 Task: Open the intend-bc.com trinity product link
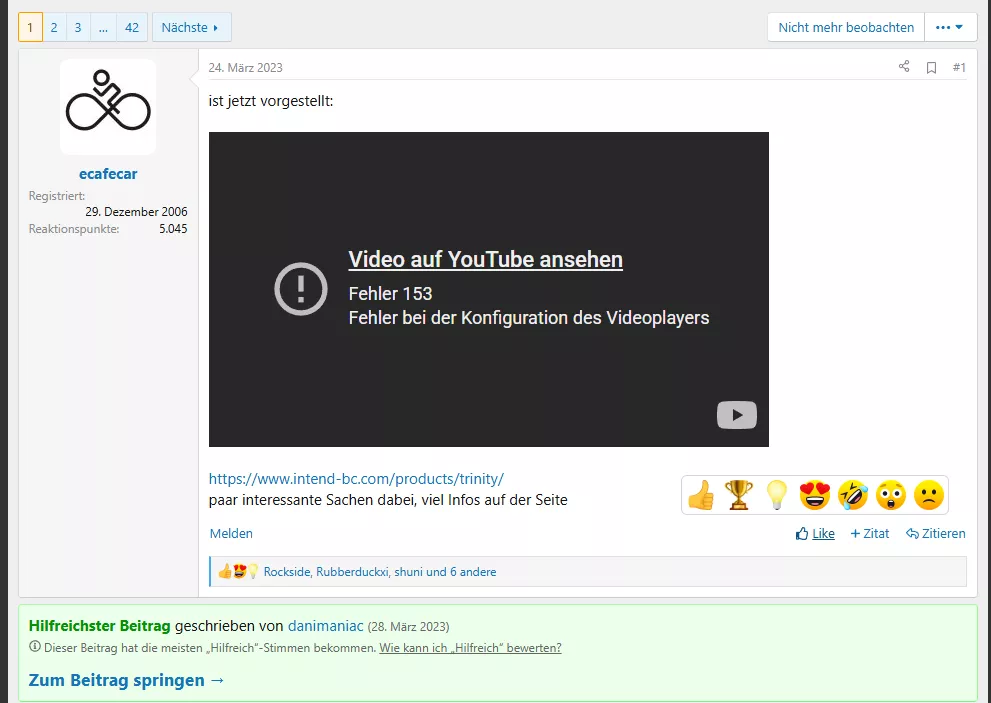click(356, 479)
